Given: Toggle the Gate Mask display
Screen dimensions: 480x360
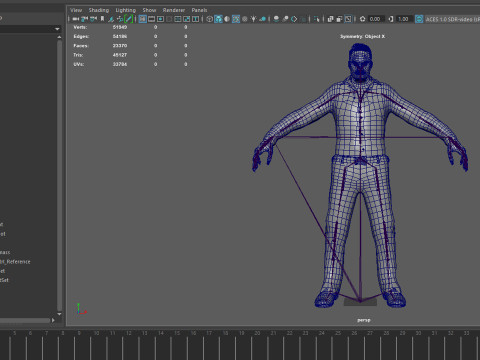Looking at the screenshot, I should (x=169, y=19).
